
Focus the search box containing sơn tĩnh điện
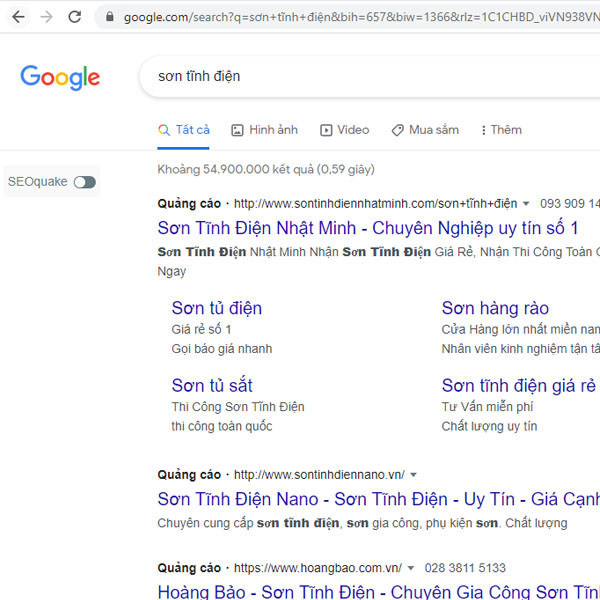(x=369, y=76)
